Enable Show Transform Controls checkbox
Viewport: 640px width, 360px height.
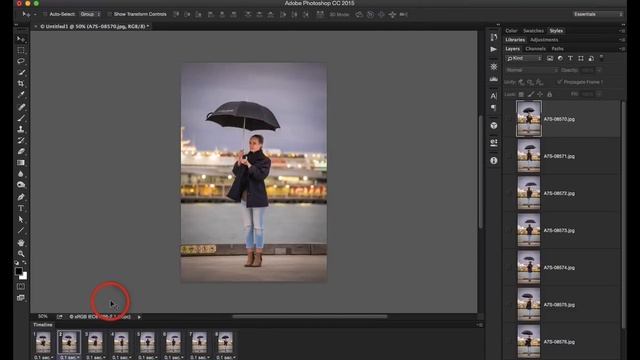click(x=109, y=14)
